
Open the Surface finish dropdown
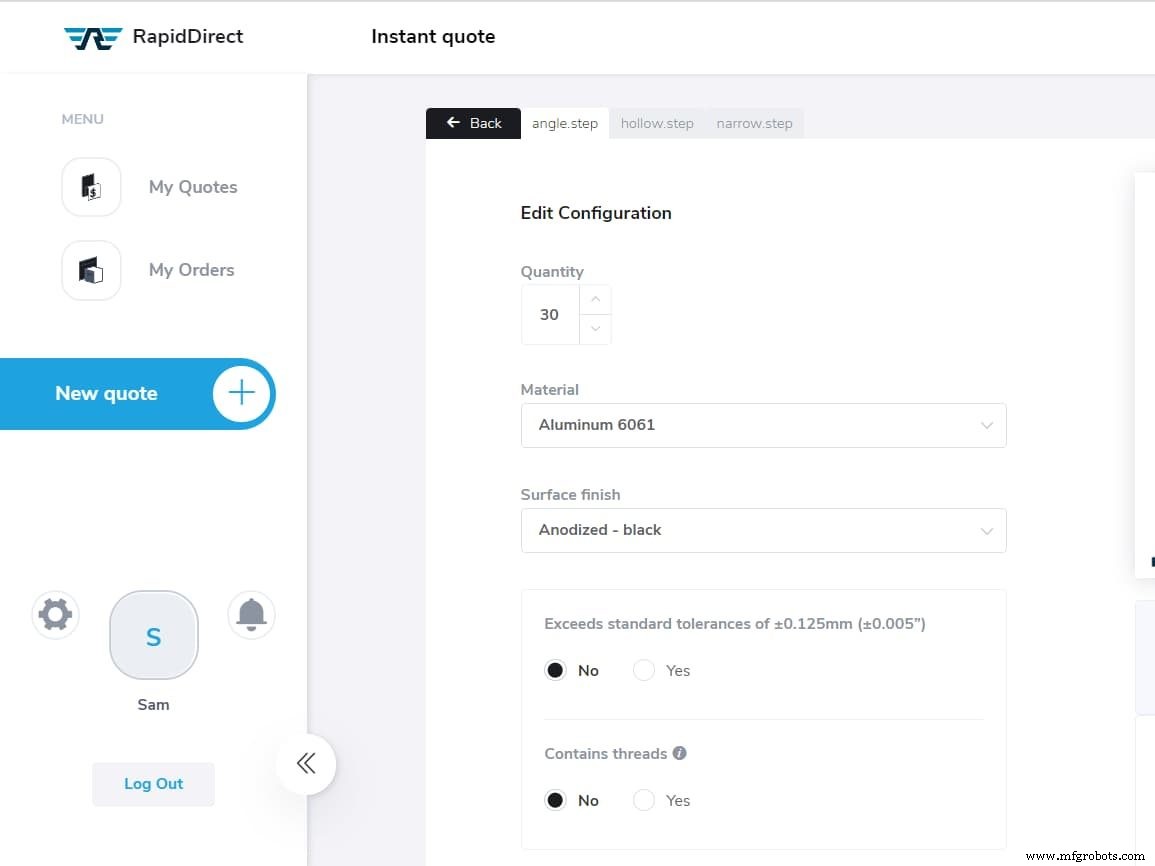coord(763,530)
